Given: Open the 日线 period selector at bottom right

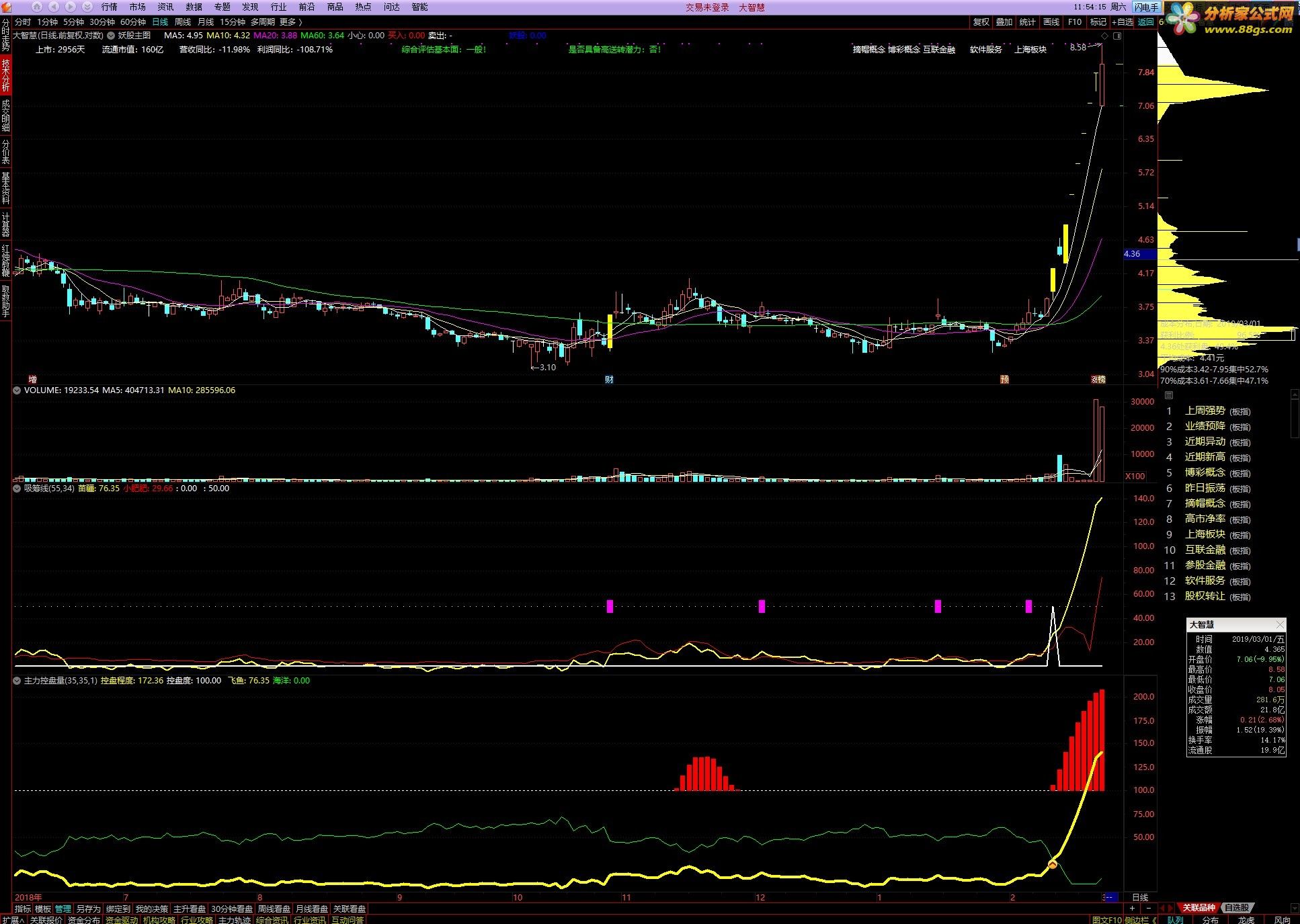Looking at the screenshot, I should pyautogui.click(x=1140, y=897).
